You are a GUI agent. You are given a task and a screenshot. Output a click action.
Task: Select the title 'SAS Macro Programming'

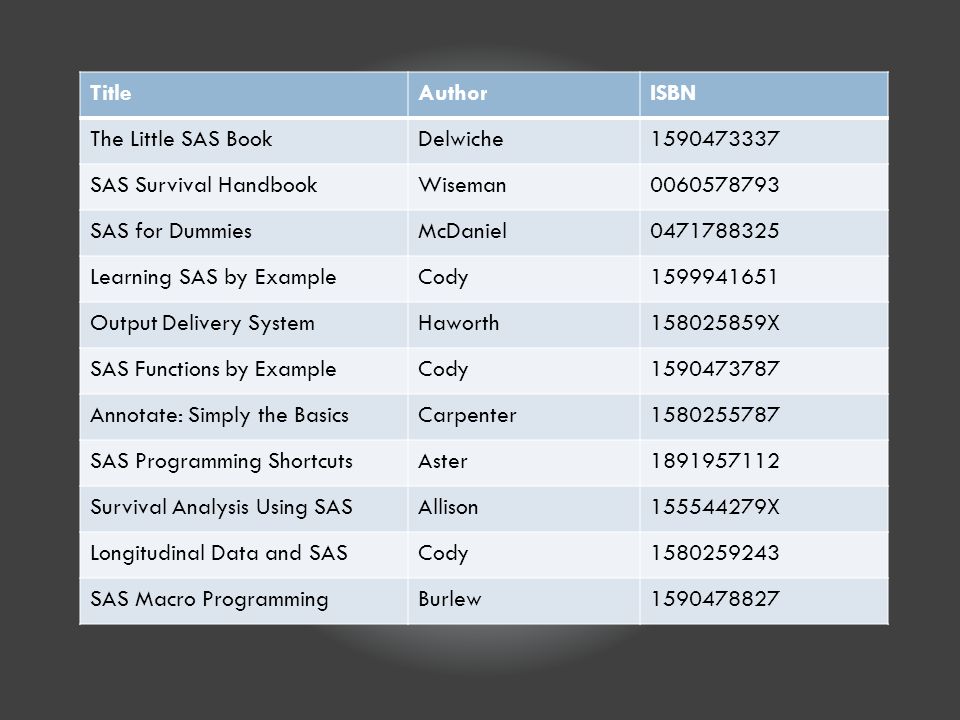tap(209, 599)
